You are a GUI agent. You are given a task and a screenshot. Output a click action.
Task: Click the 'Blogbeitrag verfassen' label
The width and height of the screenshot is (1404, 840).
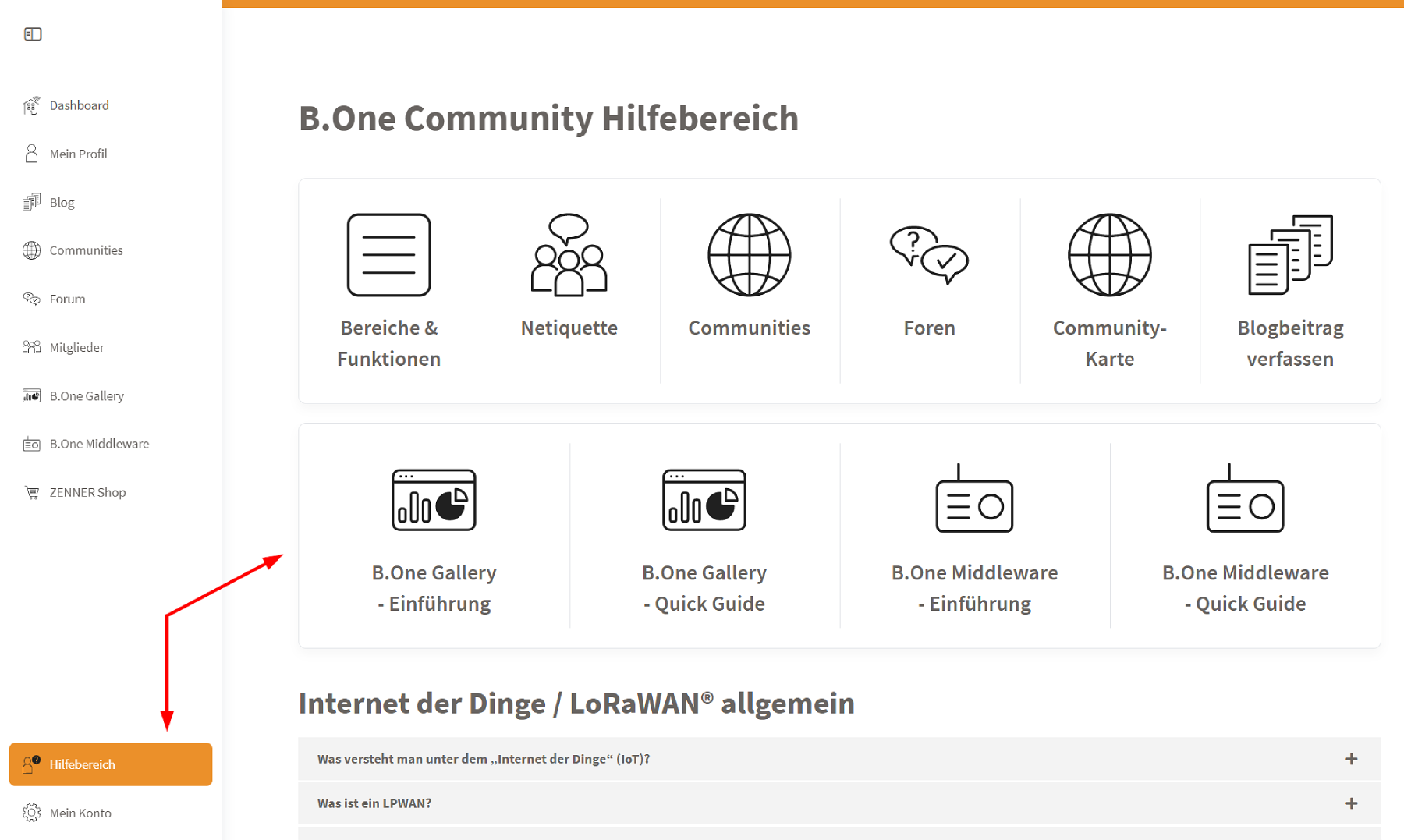(x=1290, y=343)
